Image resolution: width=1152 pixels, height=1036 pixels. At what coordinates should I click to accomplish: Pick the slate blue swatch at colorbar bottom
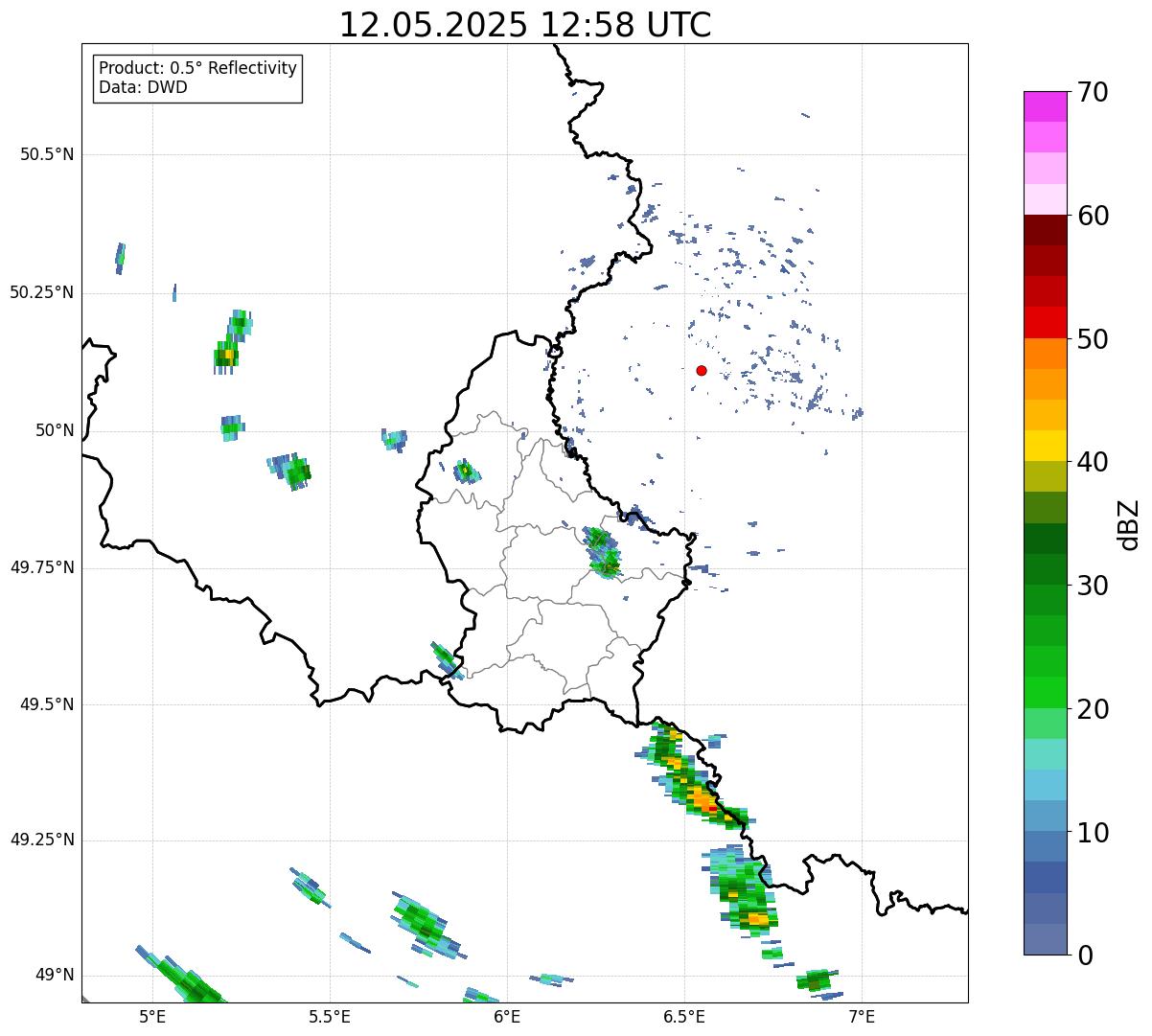click(1046, 939)
